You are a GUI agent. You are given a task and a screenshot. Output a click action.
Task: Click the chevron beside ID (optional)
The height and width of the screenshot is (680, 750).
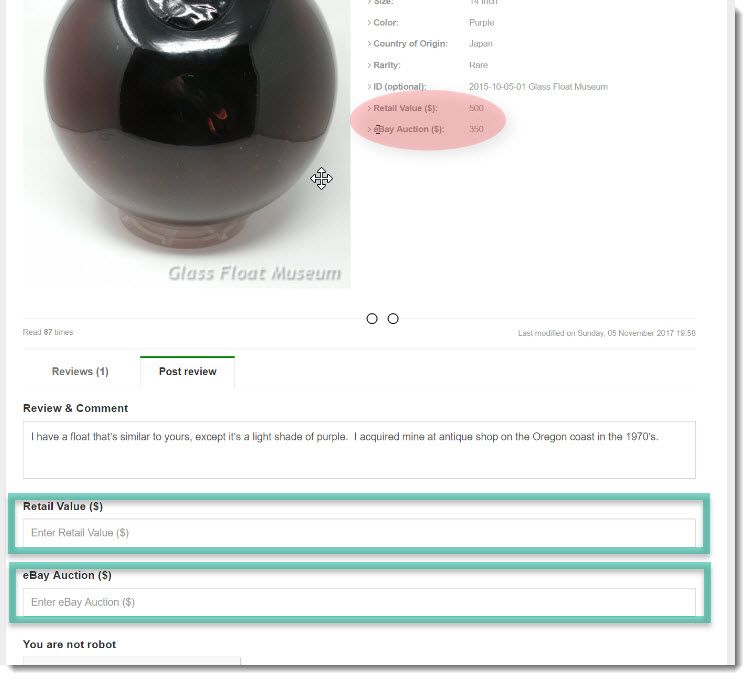coord(369,87)
